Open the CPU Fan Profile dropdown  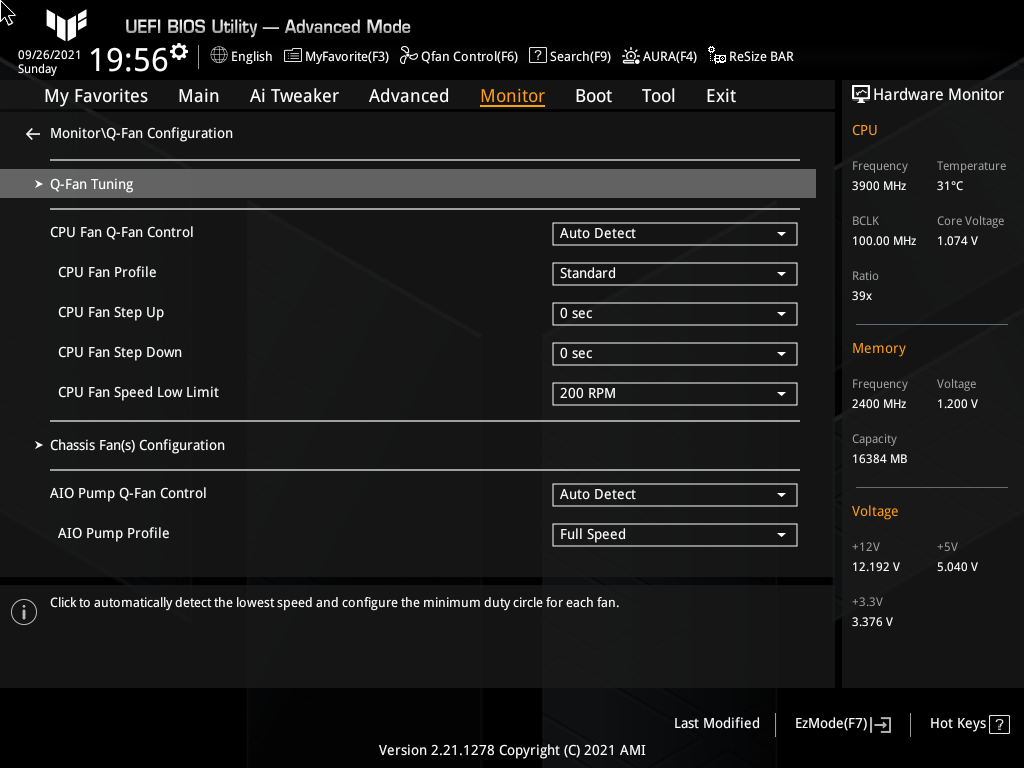tap(674, 273)
